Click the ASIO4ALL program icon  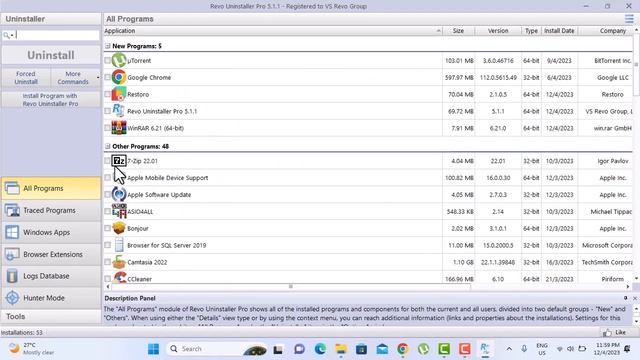(x=119, y=211)
